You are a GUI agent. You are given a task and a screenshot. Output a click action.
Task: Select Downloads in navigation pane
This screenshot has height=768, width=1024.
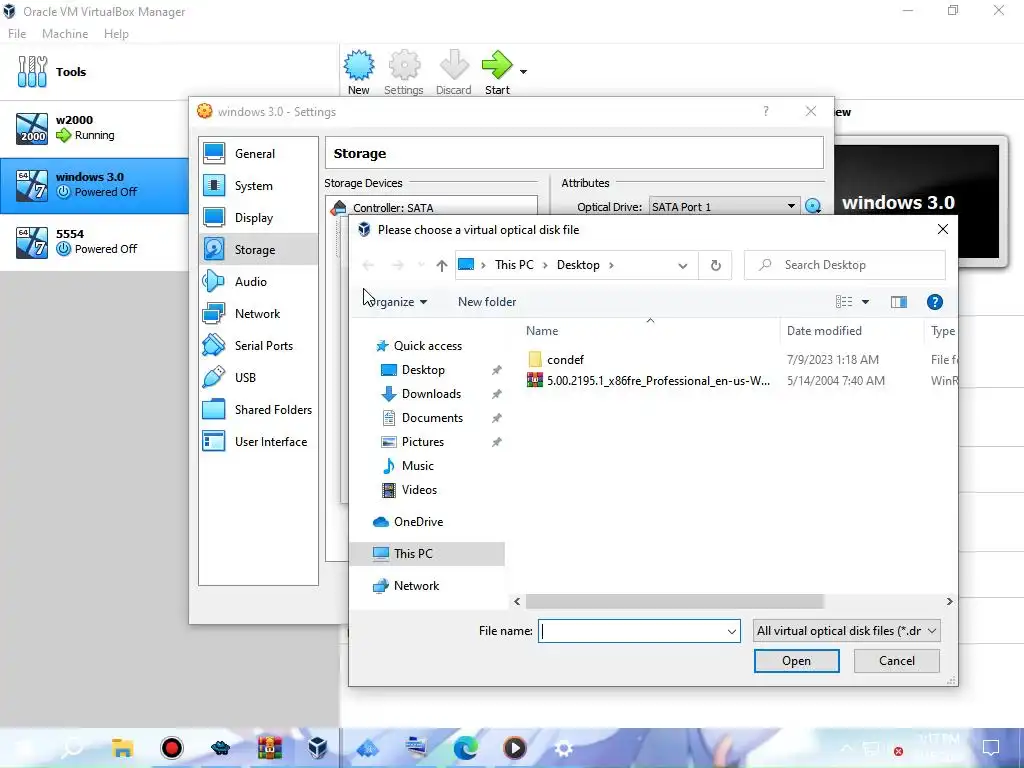click(431, 394)
